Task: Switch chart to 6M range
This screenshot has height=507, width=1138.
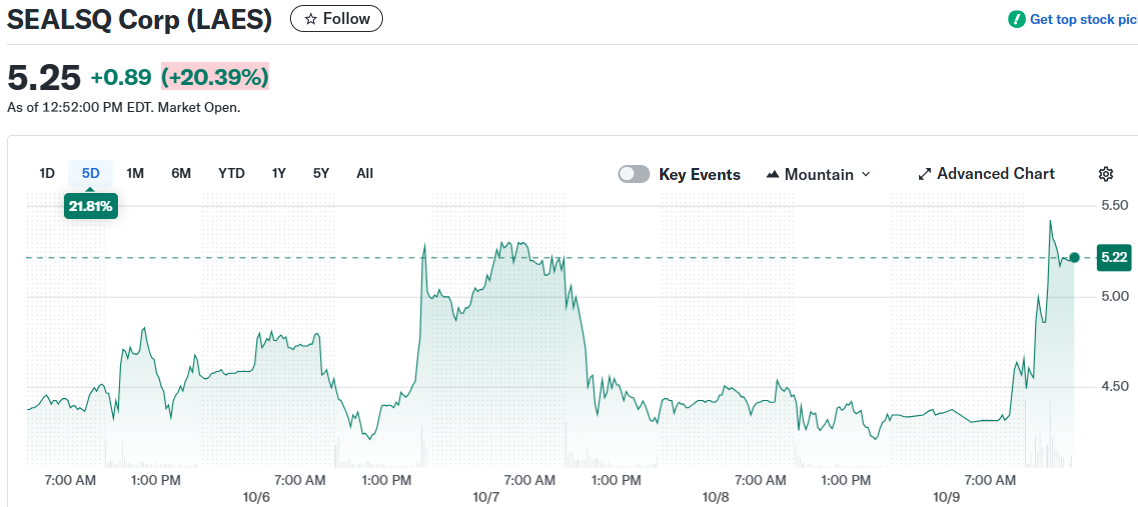Action: 181,173
